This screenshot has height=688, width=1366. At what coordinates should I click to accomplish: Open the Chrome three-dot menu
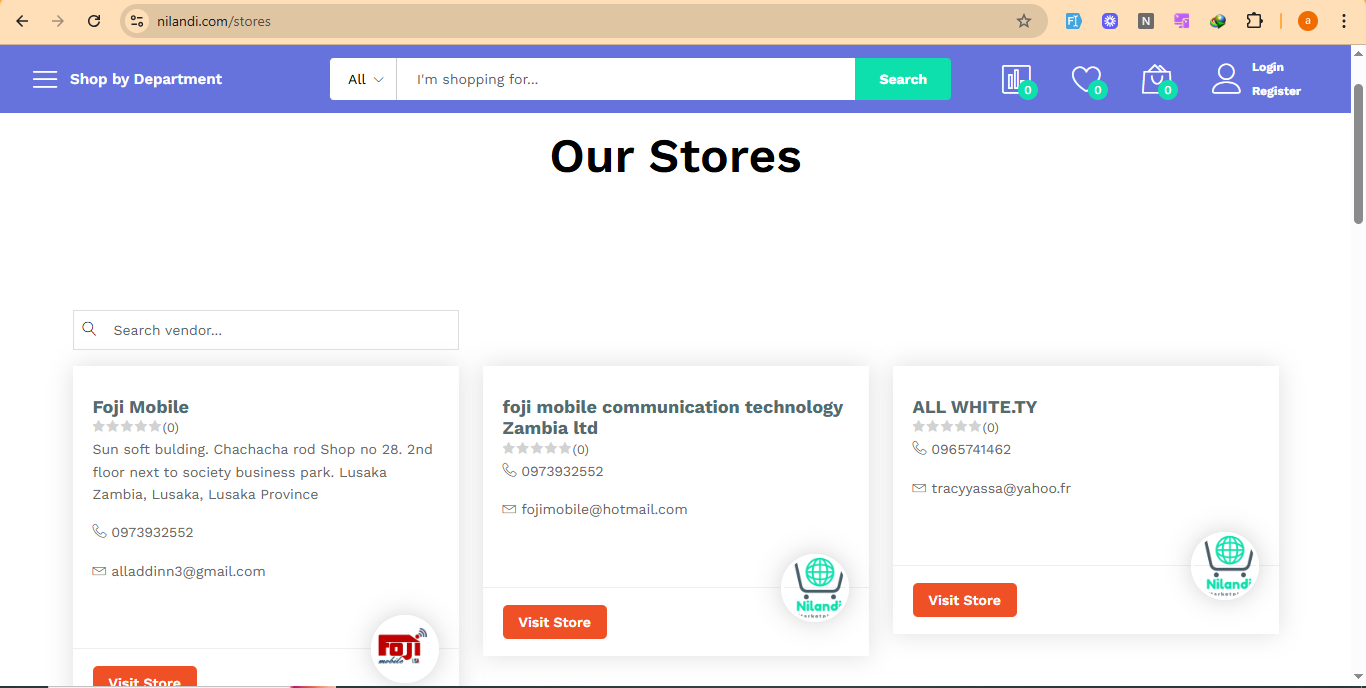tap(1344, 21)
